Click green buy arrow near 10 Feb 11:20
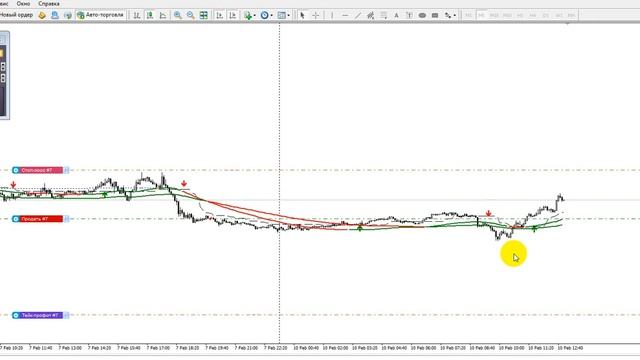 pyautogui.click(x=534, y=229)
